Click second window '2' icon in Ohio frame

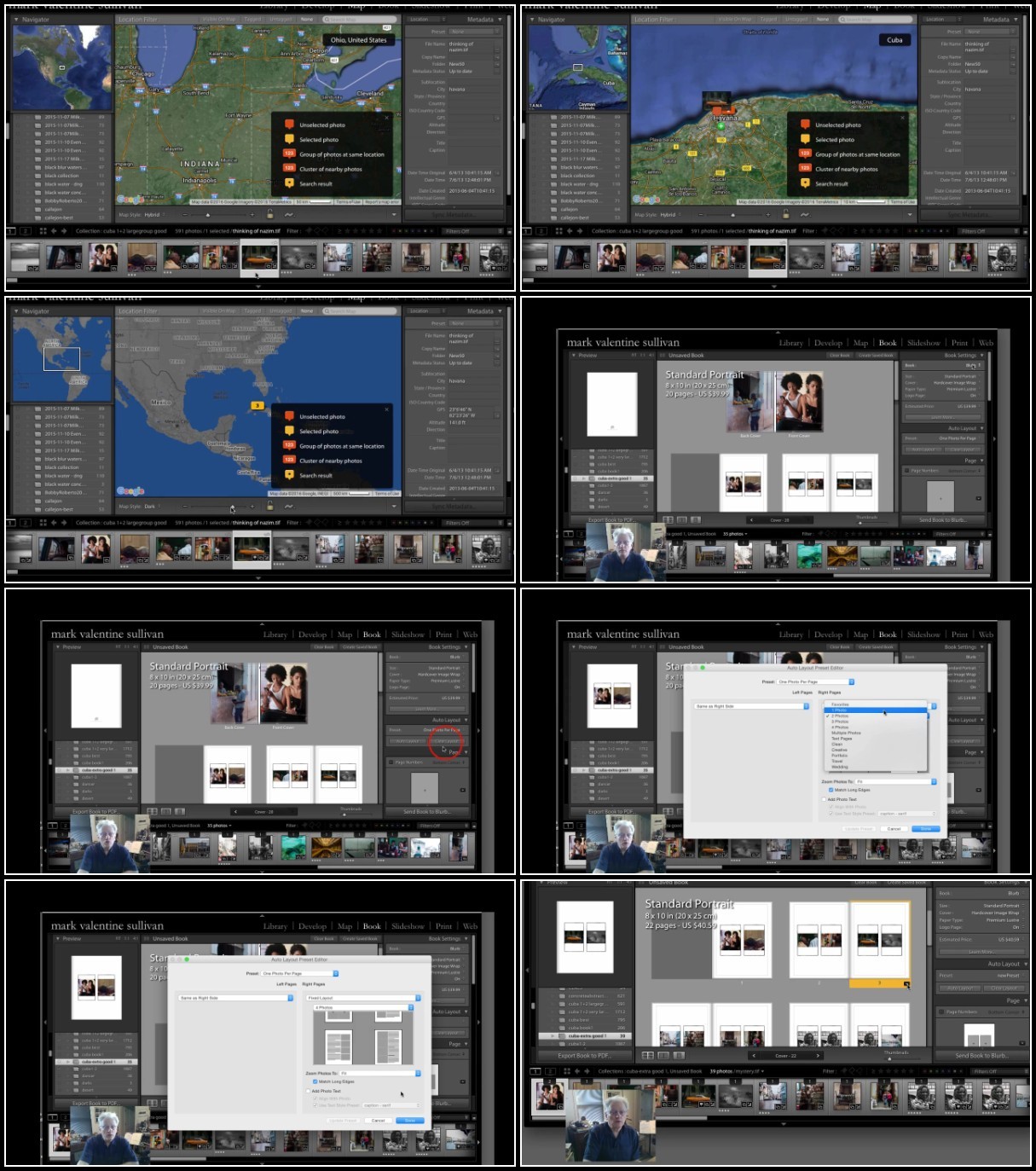click(26, 231)
